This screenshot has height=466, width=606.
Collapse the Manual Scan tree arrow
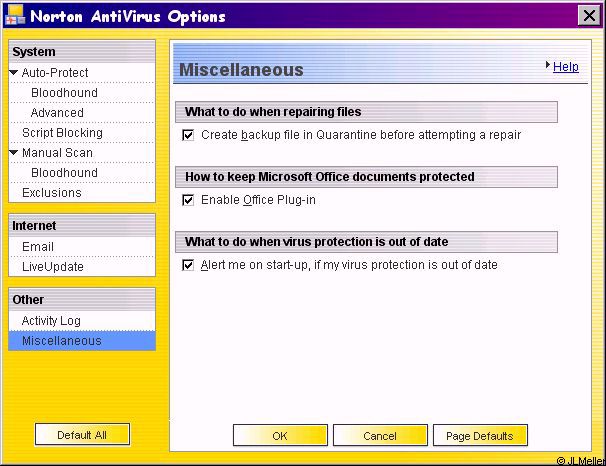click(14, 153)
